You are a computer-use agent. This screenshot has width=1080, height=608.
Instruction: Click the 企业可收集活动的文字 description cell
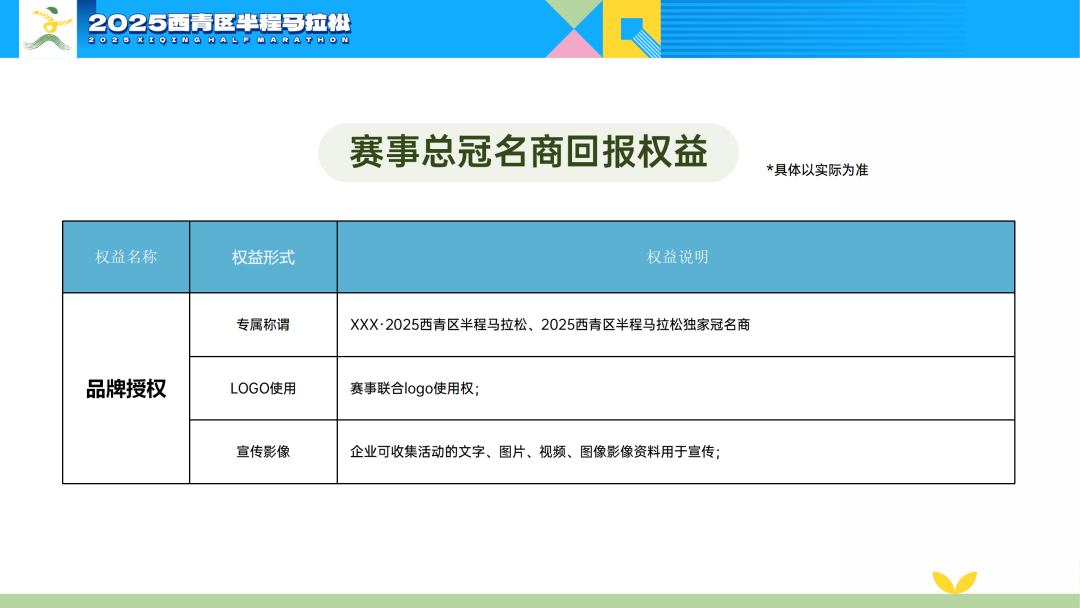pos(535,452)
